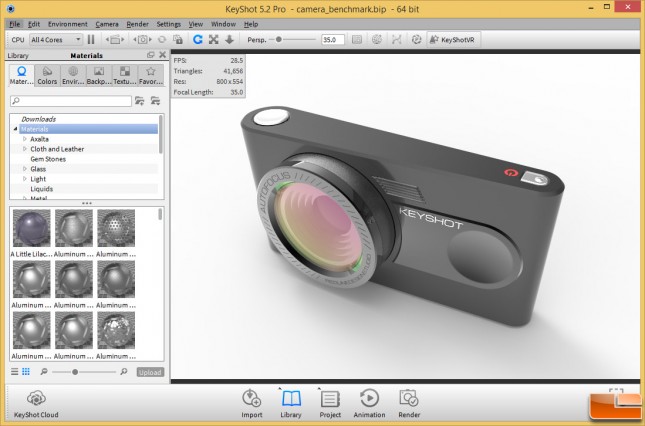Click the focal length field showing 35.0

[332, 39]
